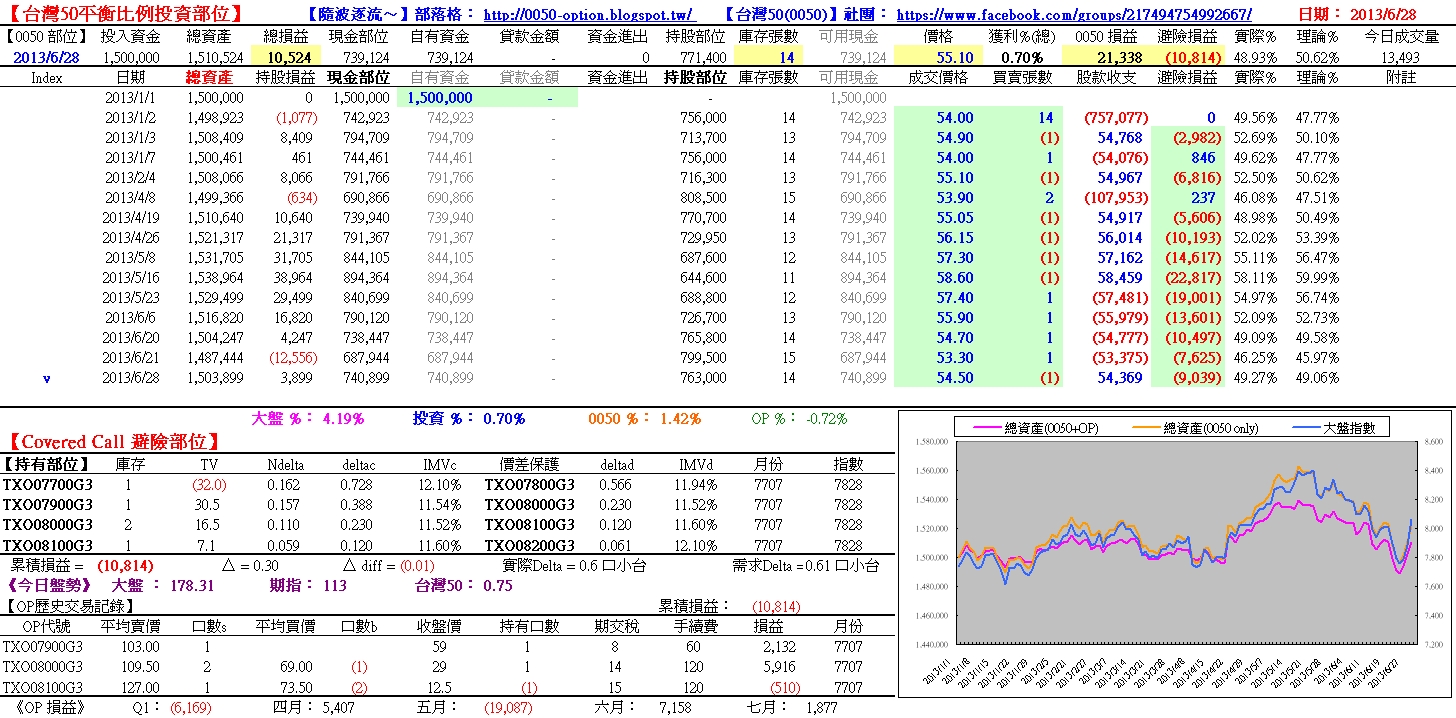Click the 附註 column header

(1401, 77)
